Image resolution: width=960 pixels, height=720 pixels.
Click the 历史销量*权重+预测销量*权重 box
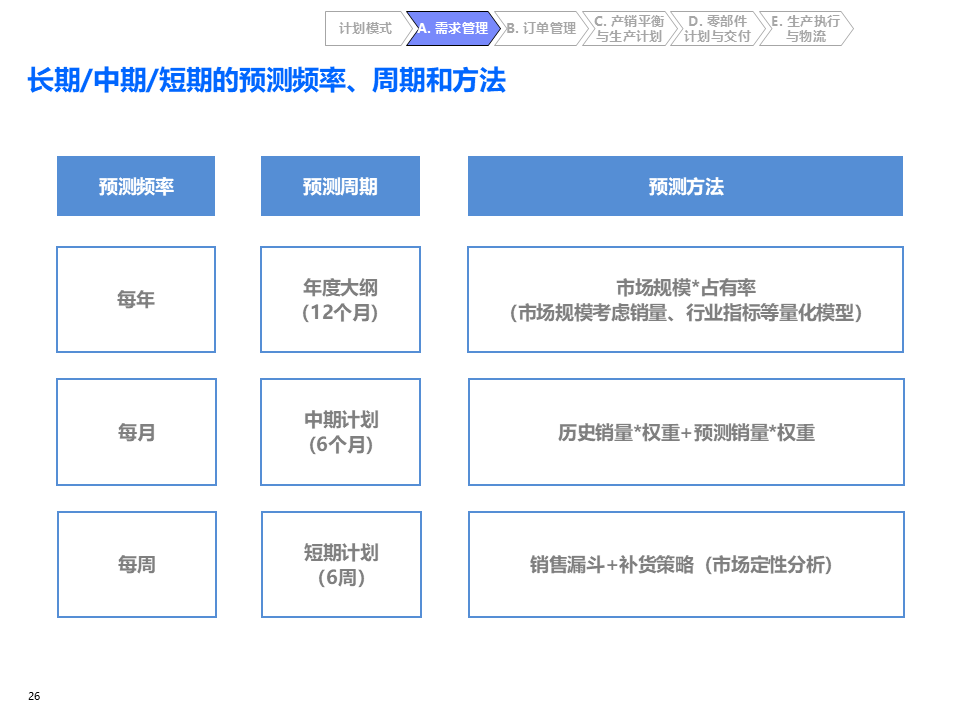tap(686, 432)
